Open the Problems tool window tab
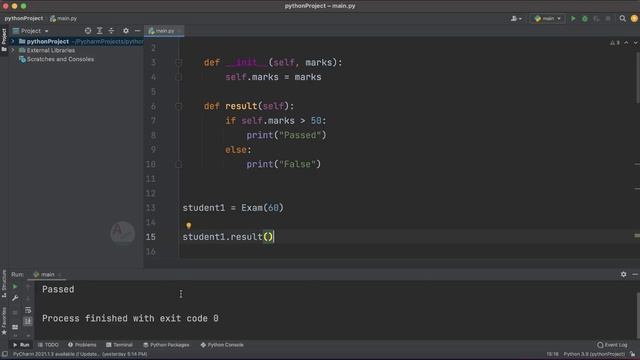Screen dimensions: 640x360 coord(82,345)
